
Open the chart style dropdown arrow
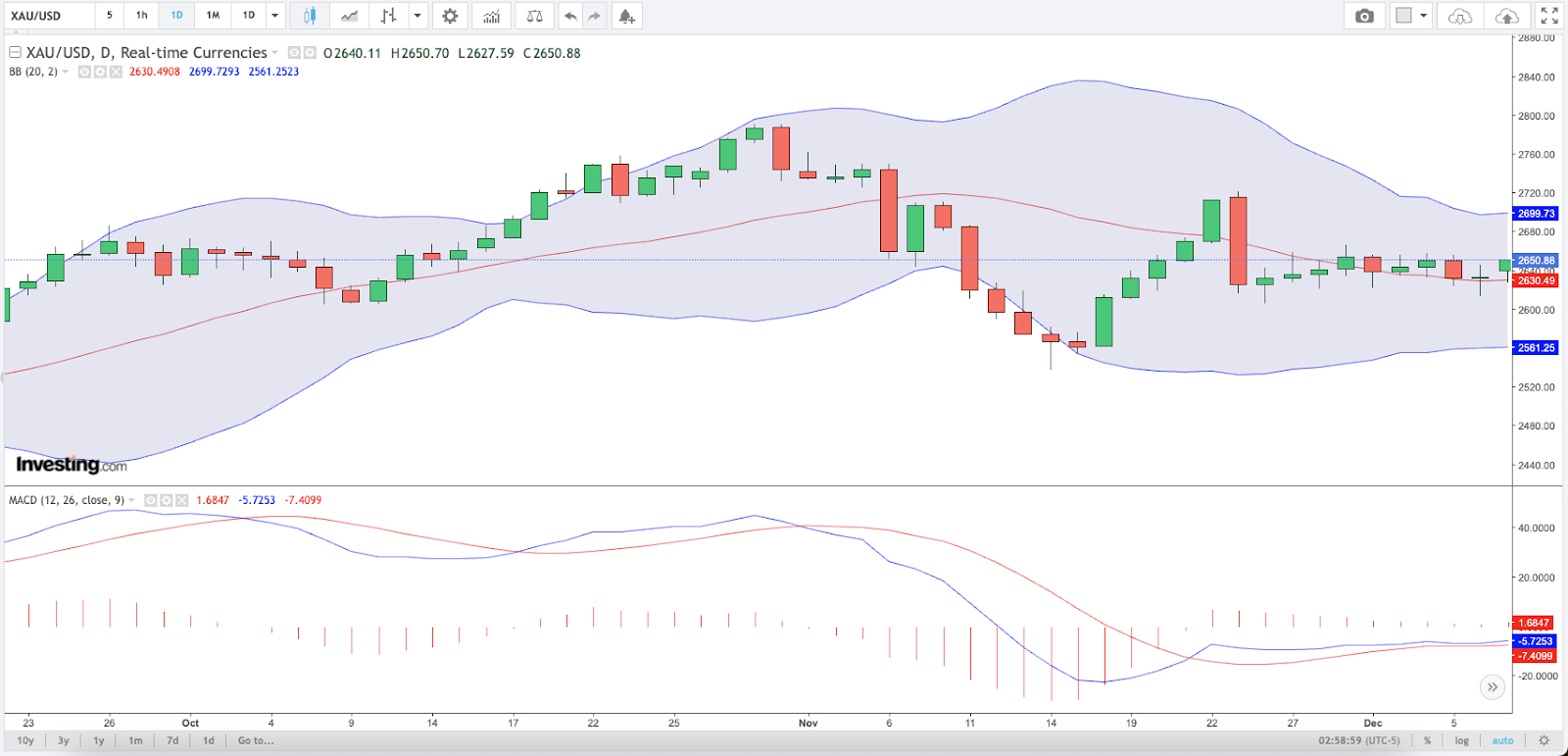click(417, 16)
